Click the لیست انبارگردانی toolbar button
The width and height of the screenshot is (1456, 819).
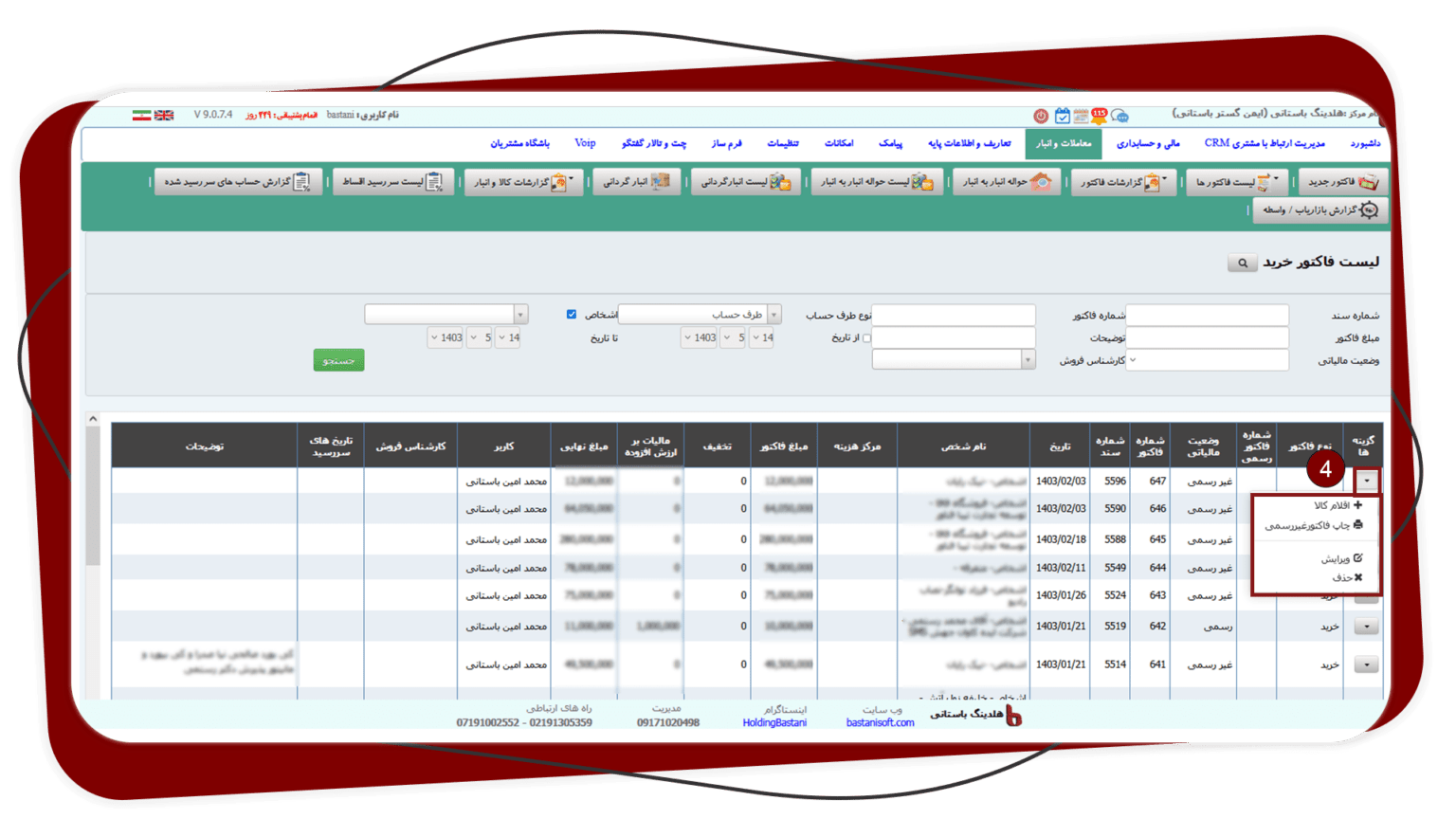tap(746, 182)
